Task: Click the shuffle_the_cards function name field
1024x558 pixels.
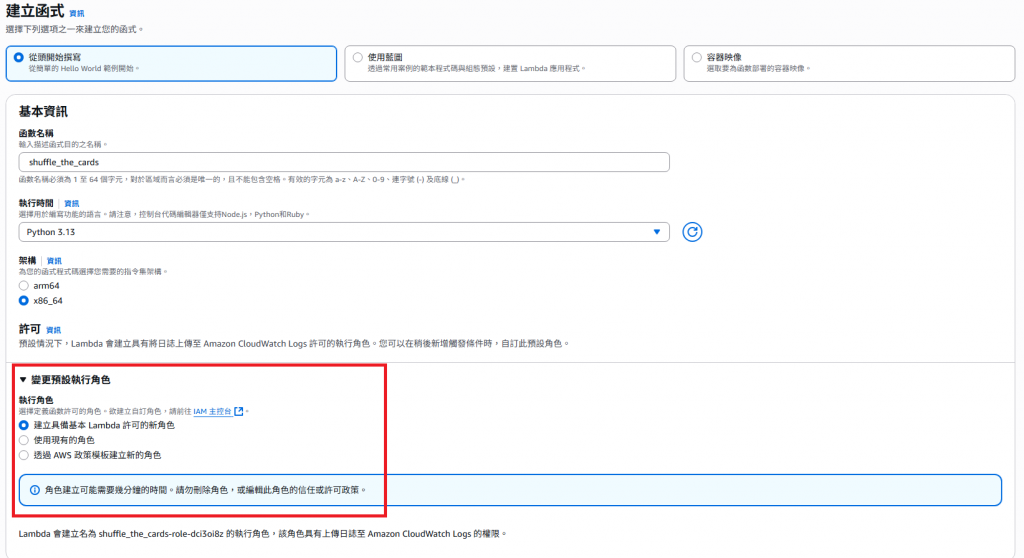Action: coord(344,162)
